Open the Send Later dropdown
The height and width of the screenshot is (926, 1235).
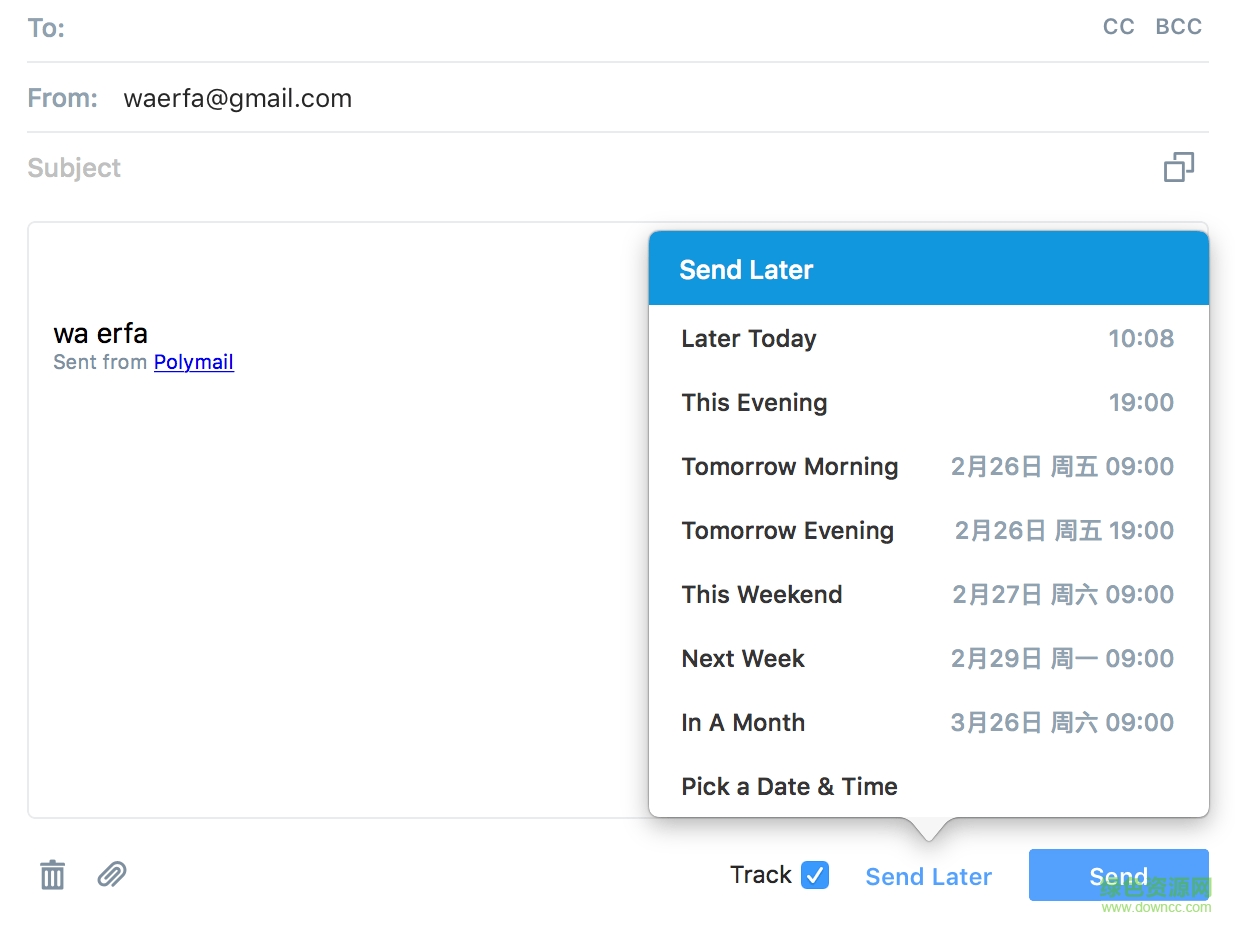[x=928, y=877]
